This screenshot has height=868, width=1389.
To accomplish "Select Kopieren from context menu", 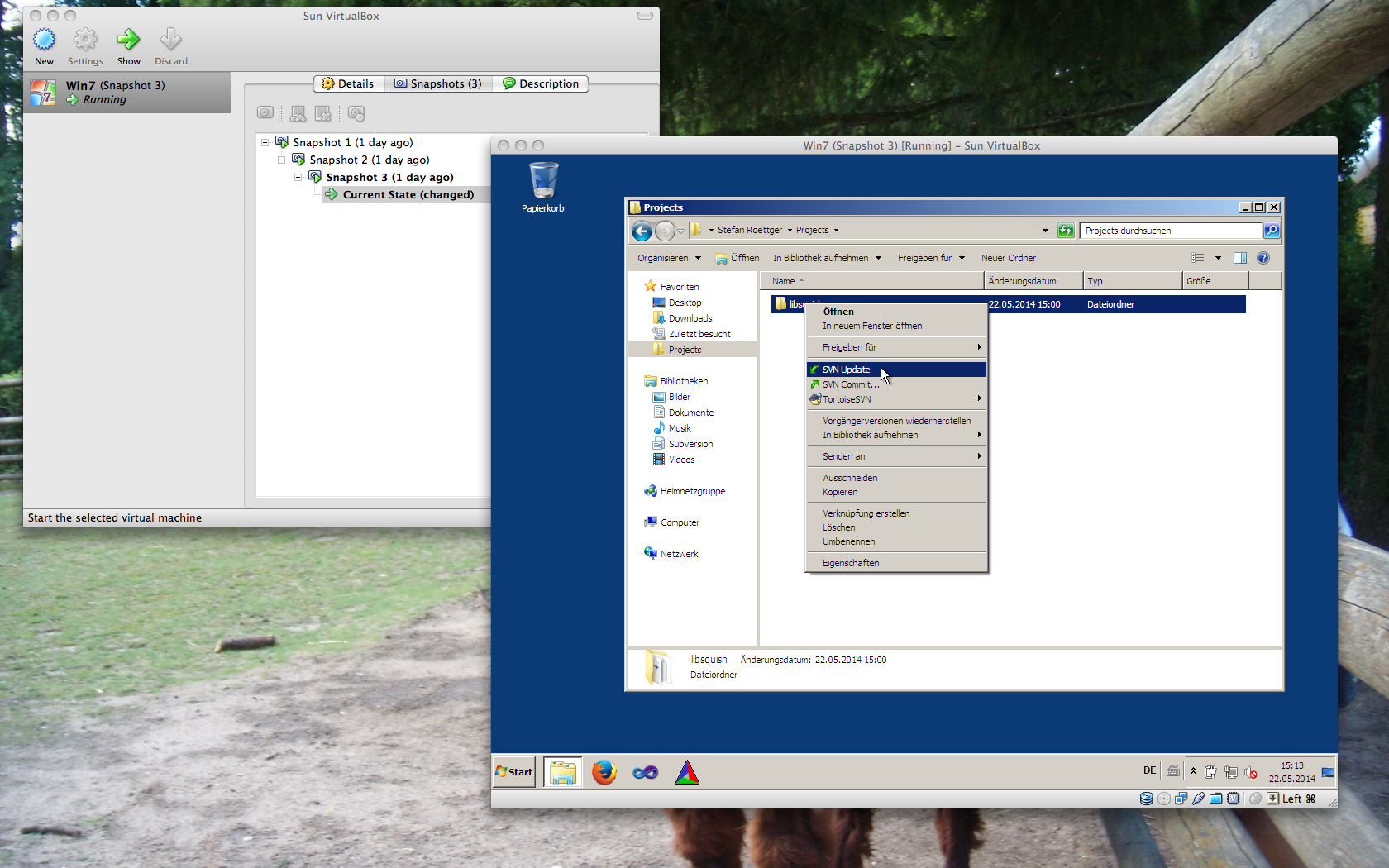I will pyautogui.click(x=896, y=492).
